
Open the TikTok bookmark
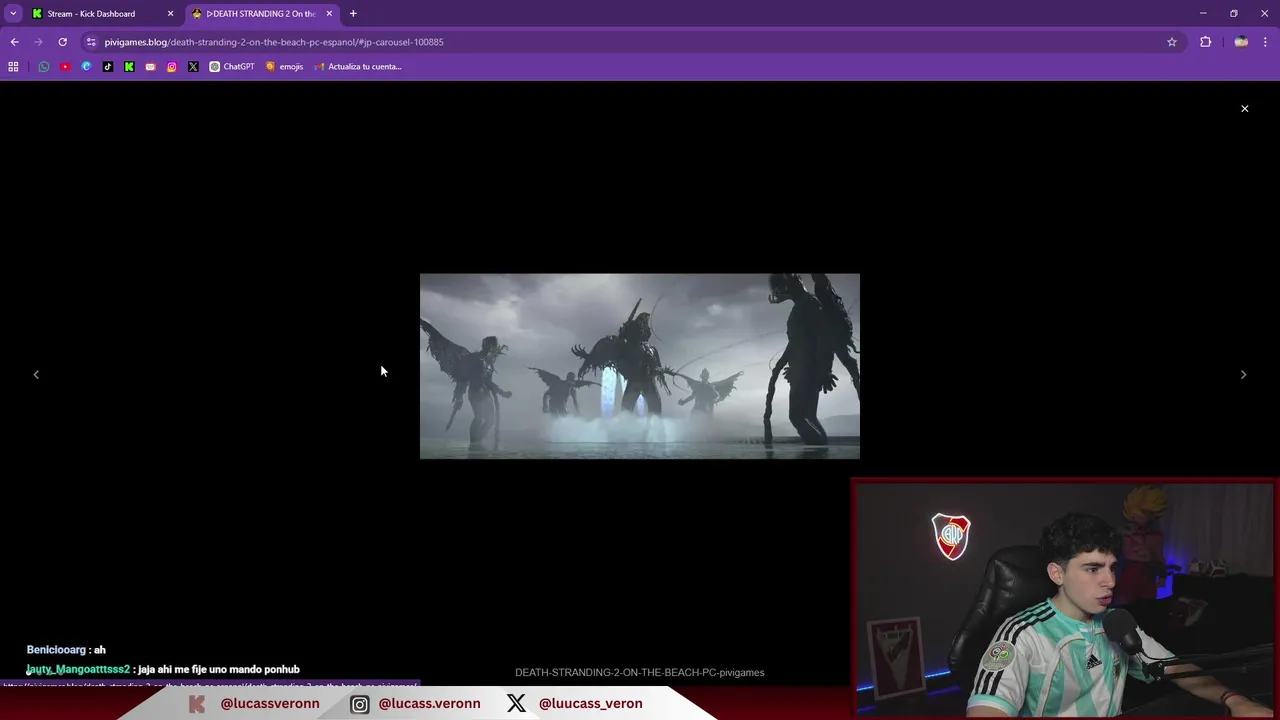(x=108, y=66)
